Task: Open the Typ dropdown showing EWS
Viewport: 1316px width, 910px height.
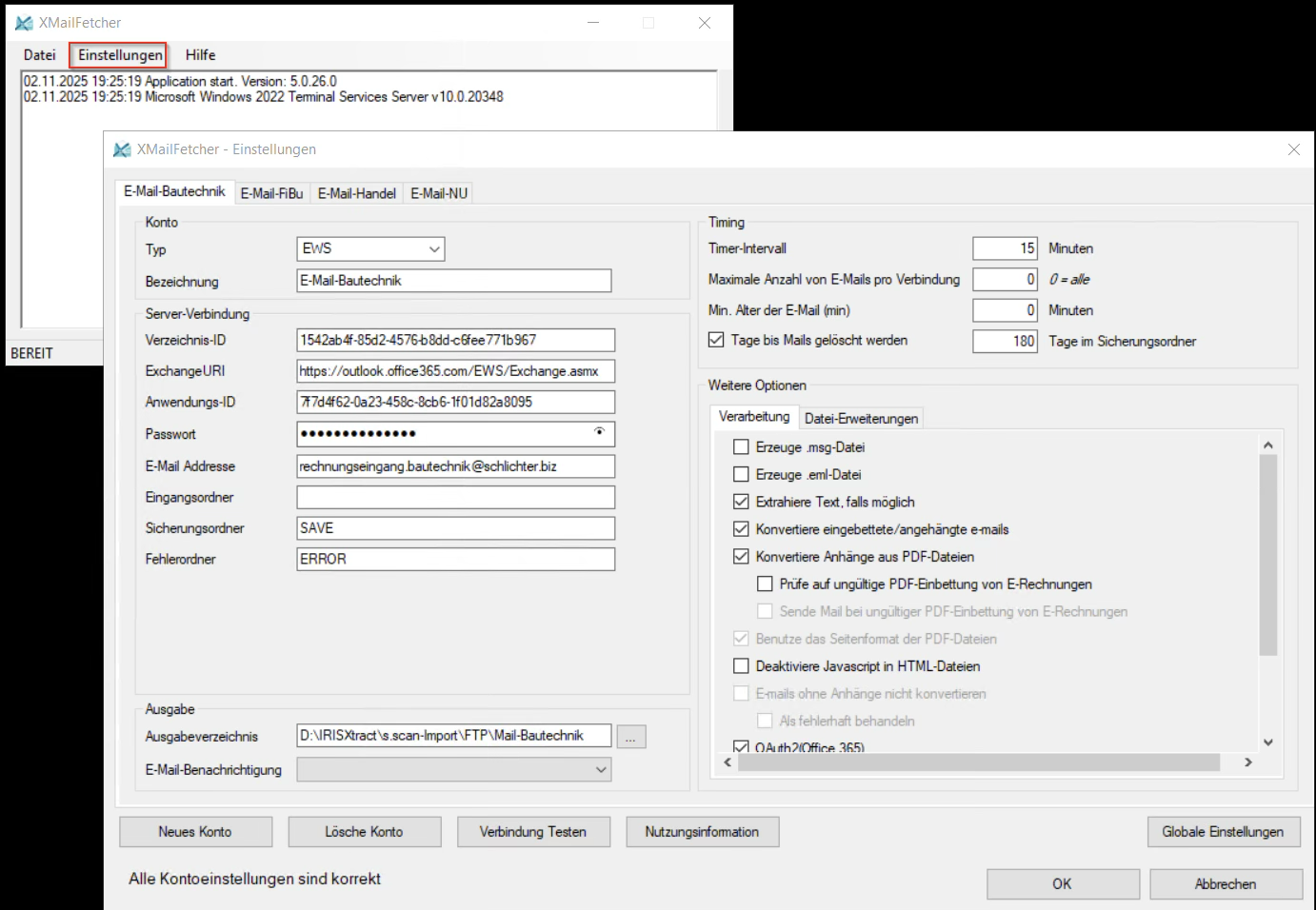Action: coord(370,249)
